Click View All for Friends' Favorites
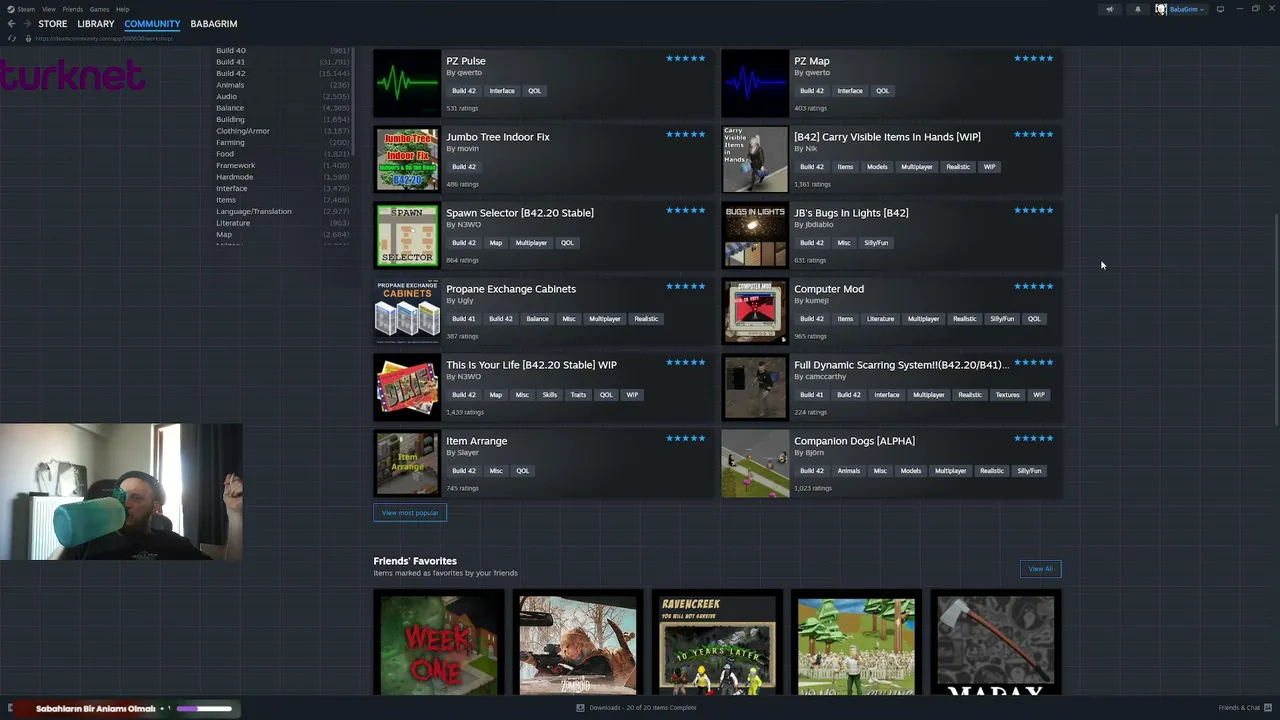This screenshot has height=720, width=1280. point(1040,569)
